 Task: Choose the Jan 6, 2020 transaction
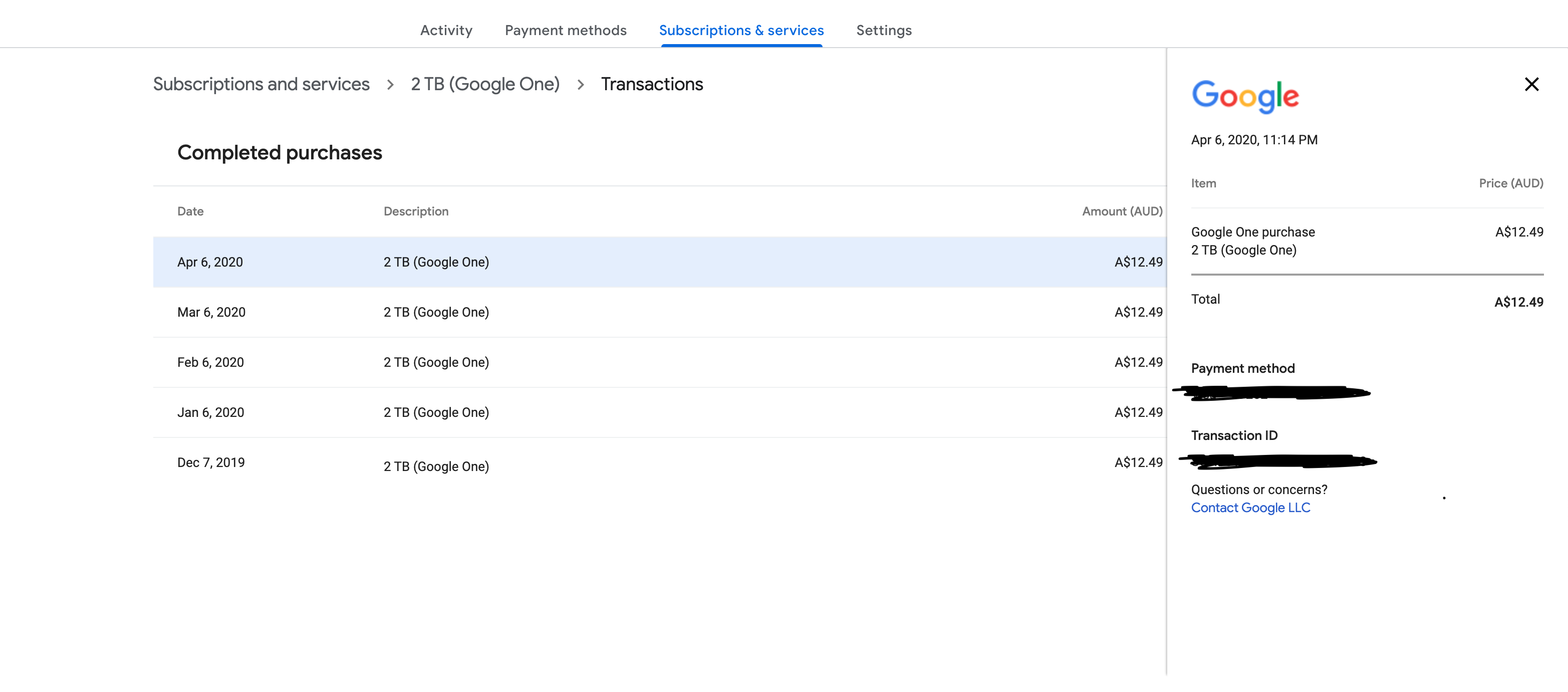pos(660,412)
